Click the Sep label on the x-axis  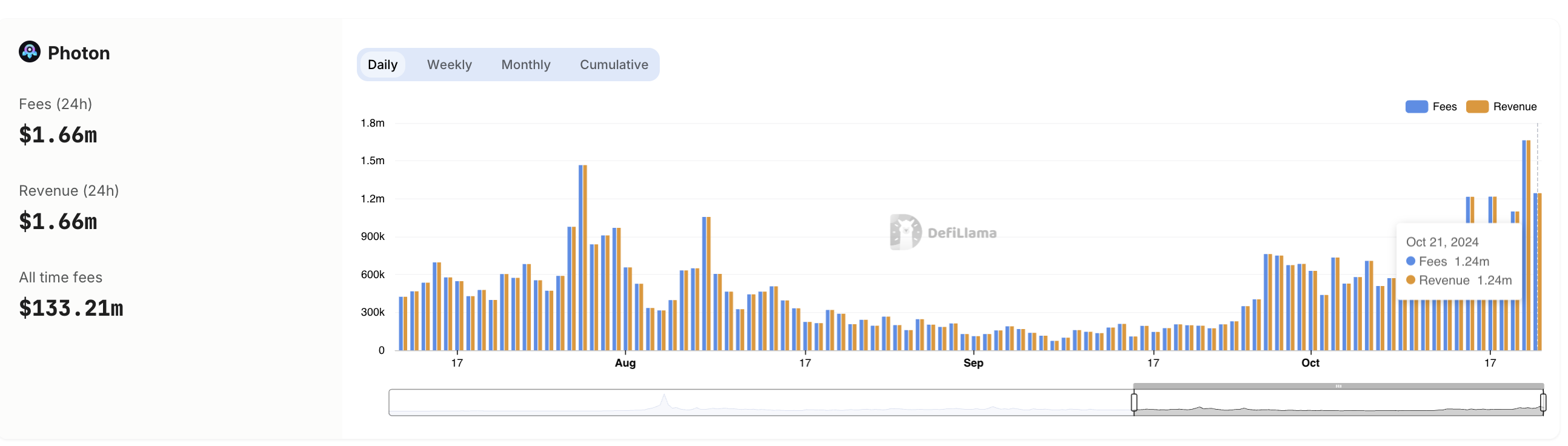tap(972, 362)
